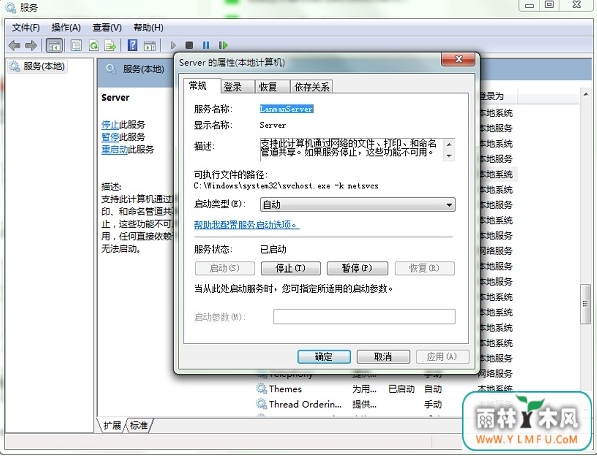Toggle the console tree pane icon
Screen dimensions: 597x456
tap(54, 46)
